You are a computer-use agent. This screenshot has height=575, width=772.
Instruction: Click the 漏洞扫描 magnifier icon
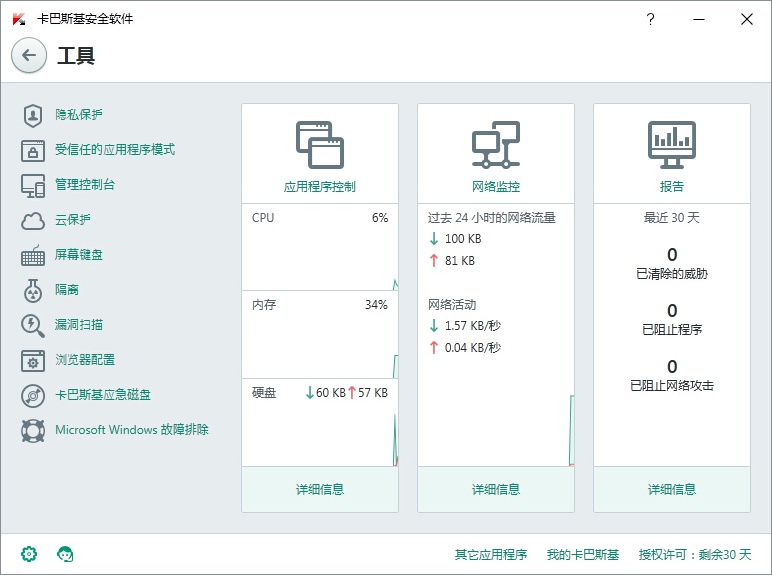pyautogui.click(x=32, y=326)
